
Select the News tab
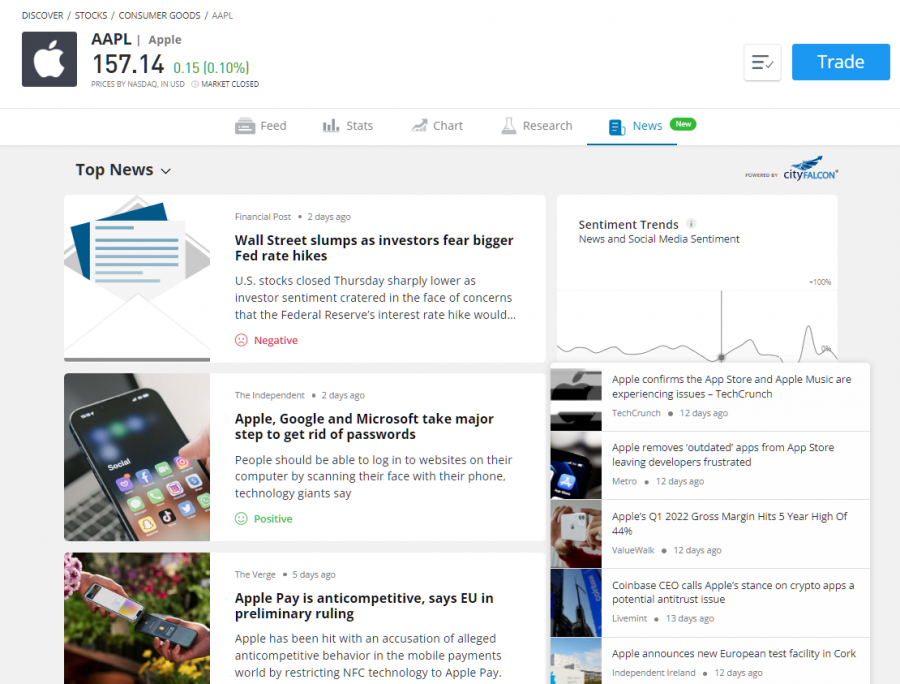point(635,126)
